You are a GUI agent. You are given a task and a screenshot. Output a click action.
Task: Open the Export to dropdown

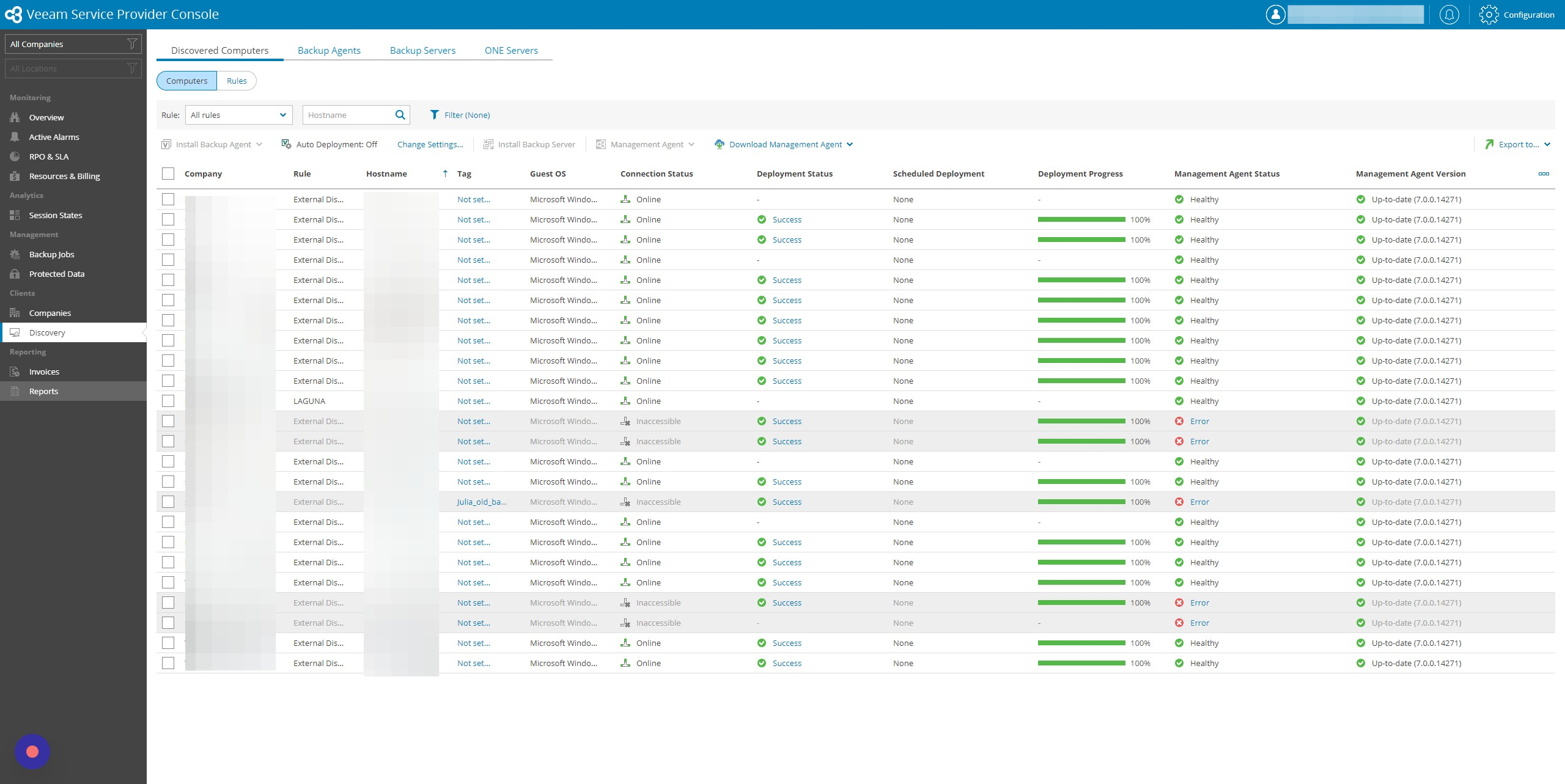pos(1519,145)
